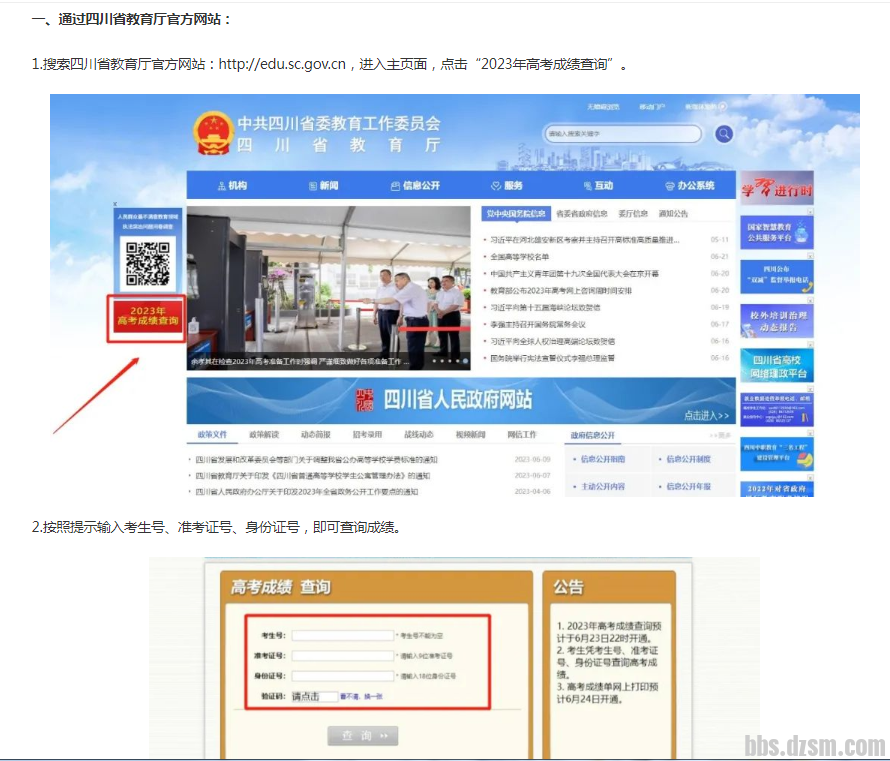Open the 服务 navigation item
The height and width of the screenshot is (761, 890).
[x=507, y=186]
